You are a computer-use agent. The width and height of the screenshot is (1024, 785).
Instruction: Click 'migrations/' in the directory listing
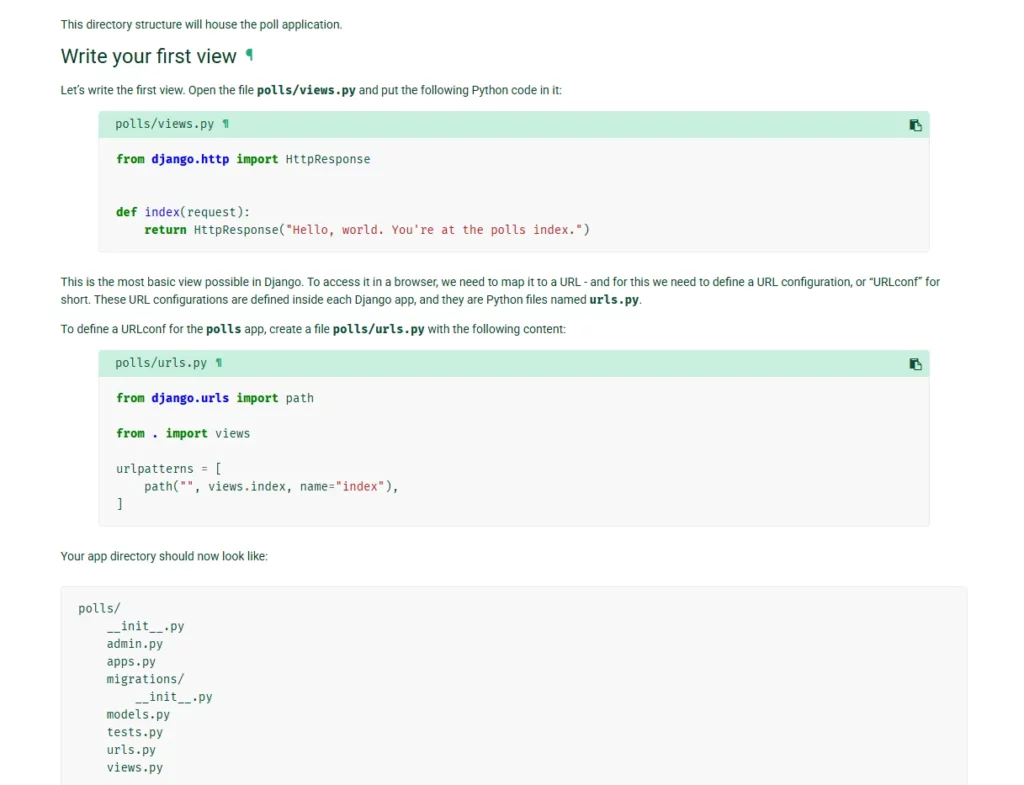pos(145,679)
